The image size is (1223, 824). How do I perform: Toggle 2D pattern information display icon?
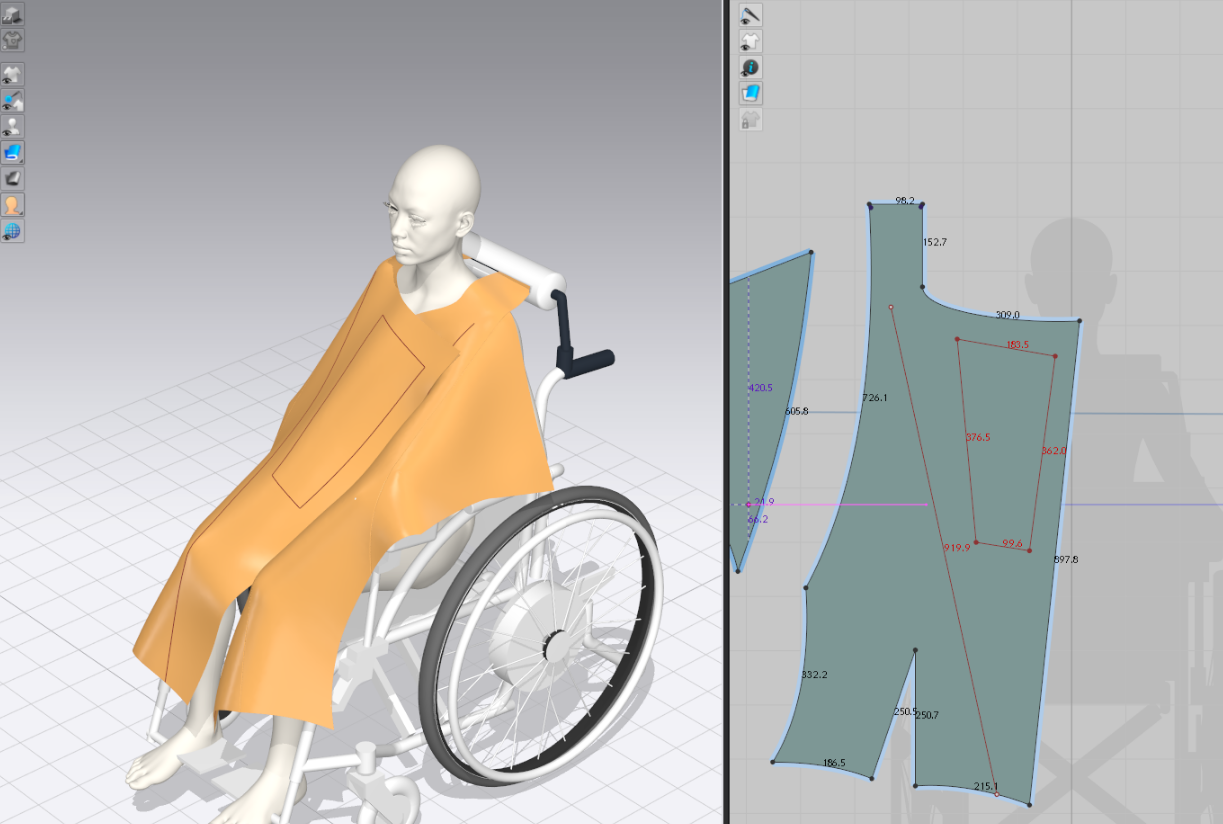coord(750,67)
